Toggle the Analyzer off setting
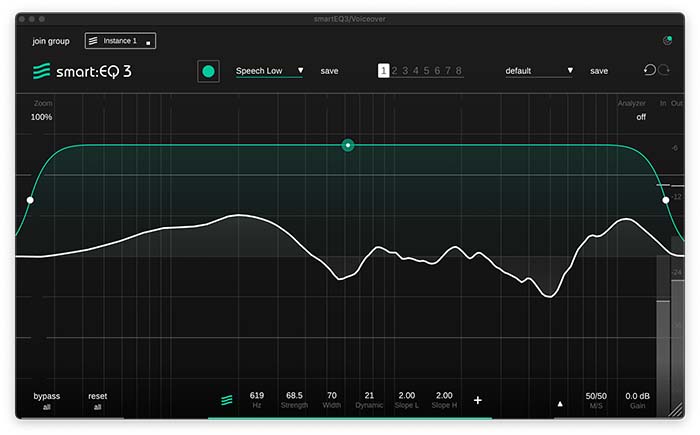This screenshot has height=435, width=700. tap(641, 117)
